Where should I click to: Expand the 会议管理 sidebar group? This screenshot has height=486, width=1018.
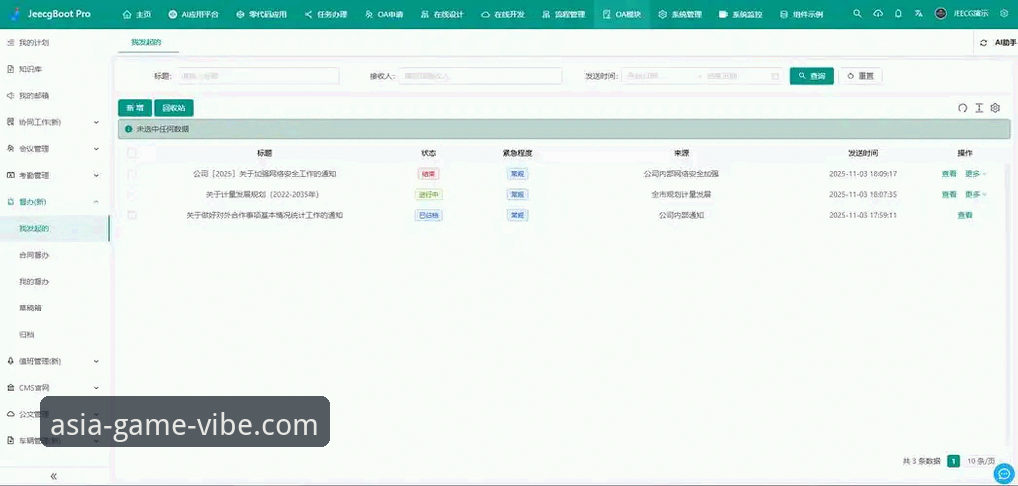(x=55, y=149)
